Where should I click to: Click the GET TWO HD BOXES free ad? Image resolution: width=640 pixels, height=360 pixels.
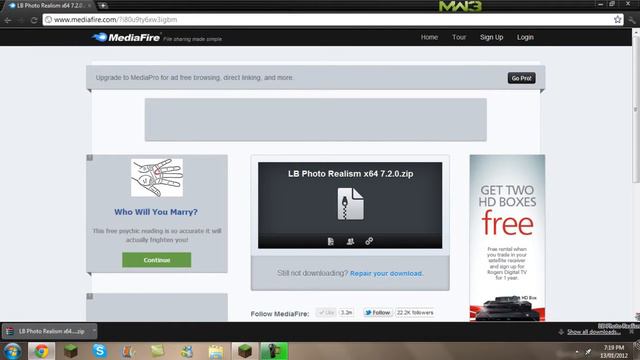tap(507, 238)
